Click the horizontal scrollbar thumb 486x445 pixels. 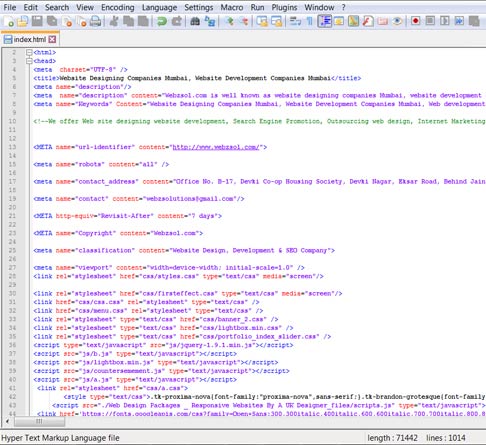tap(39, 421)
